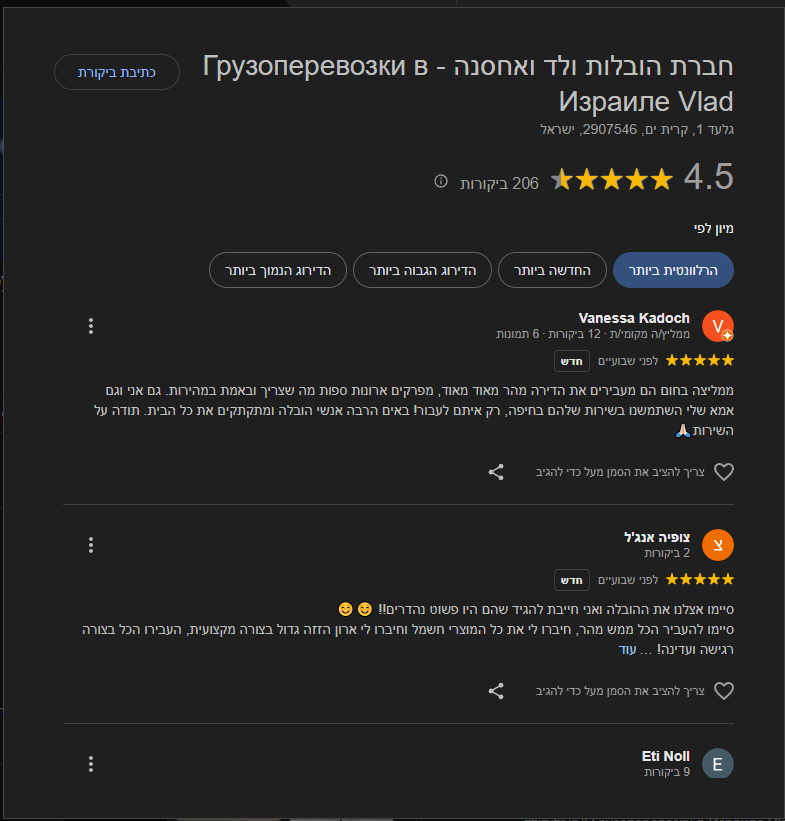Open Vanessa Kadoch's profile avatar
This screenshot has width=785, height=821.
716,326
